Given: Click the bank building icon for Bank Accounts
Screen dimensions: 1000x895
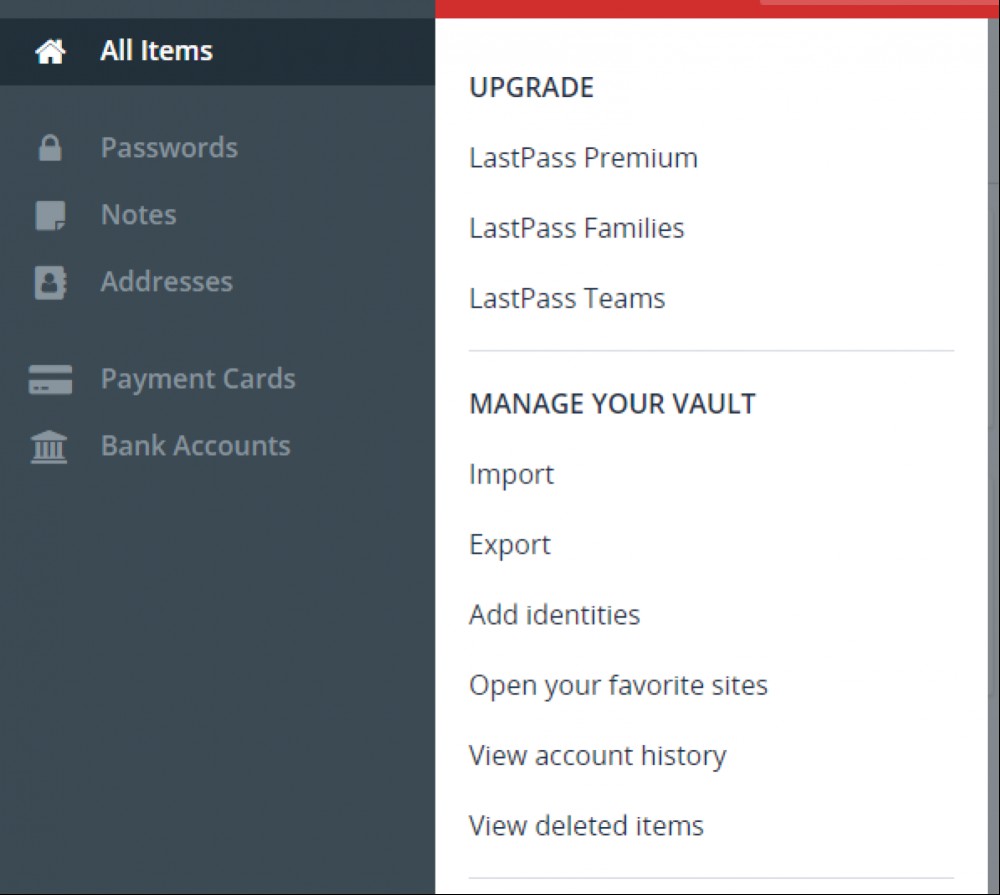Looking at the screenshot, I should (x=49, y=446).
